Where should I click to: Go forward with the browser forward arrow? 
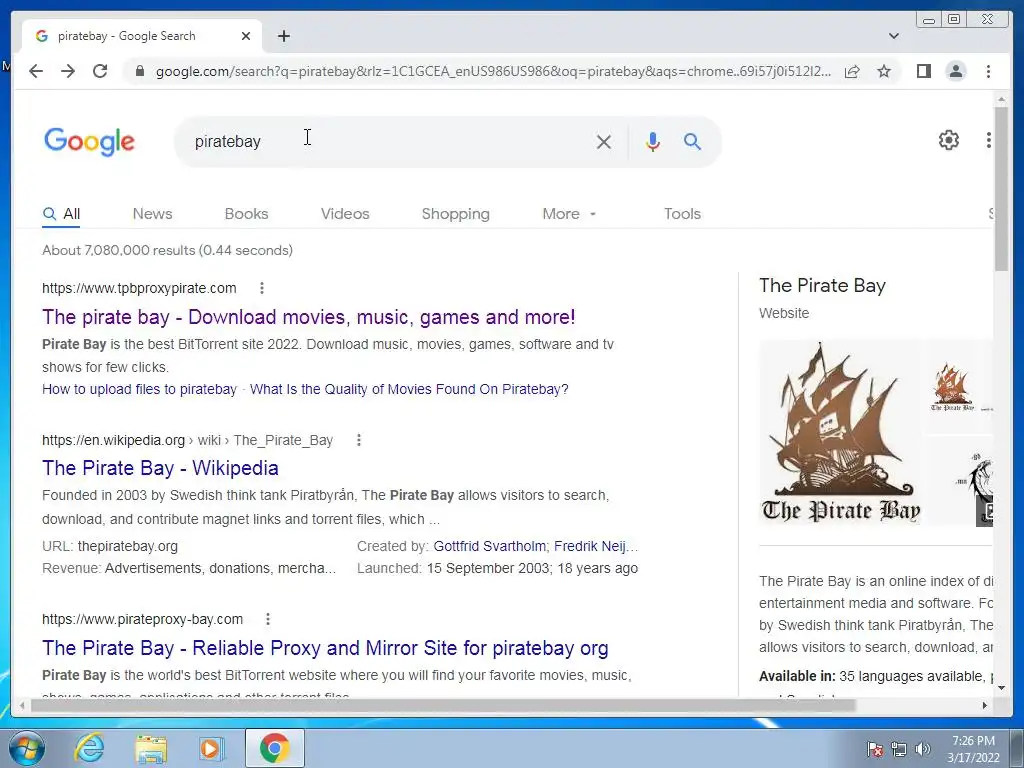(68, 71)
